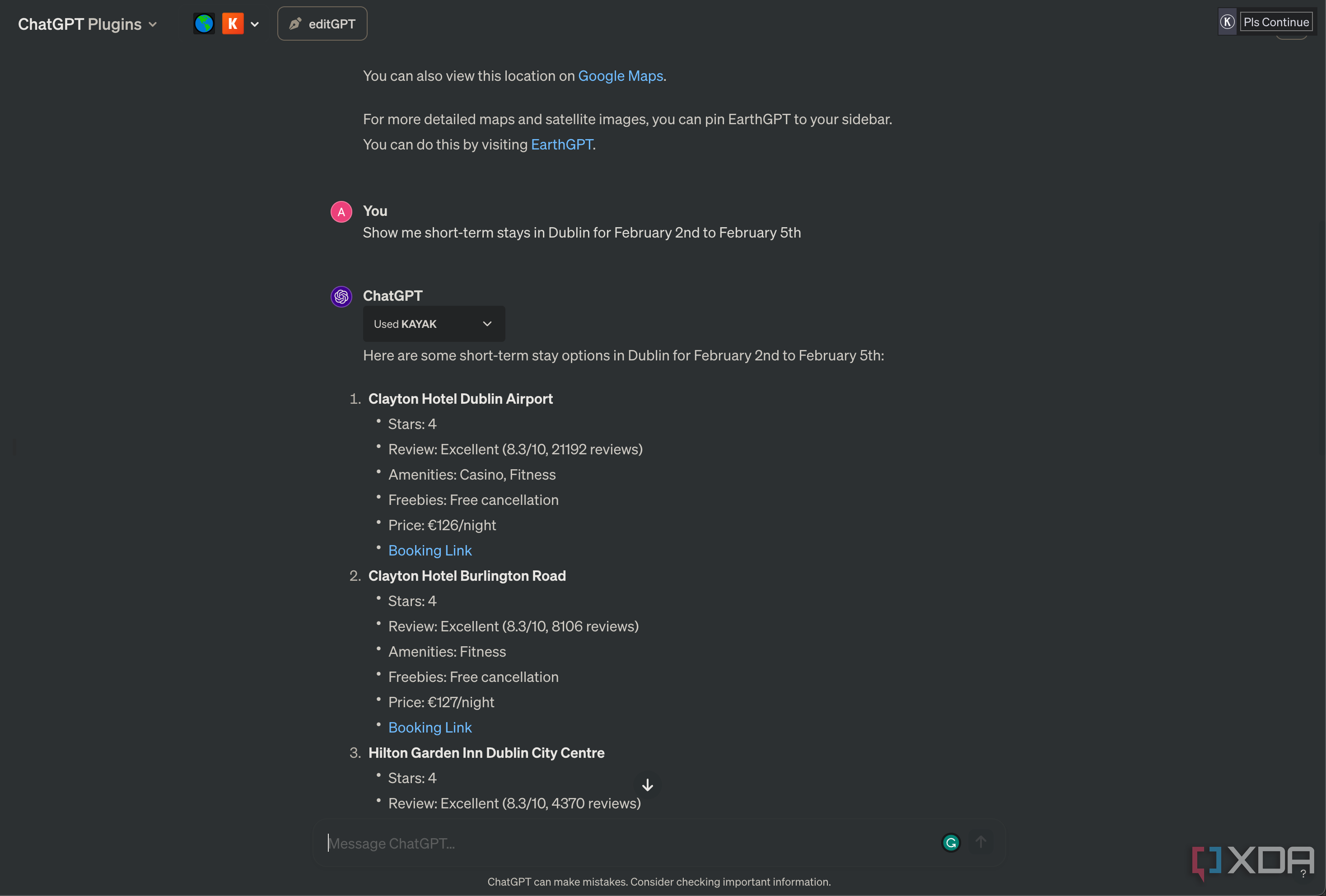
Task: Expand the Used KAYAK details
Action: click(434, 324)
